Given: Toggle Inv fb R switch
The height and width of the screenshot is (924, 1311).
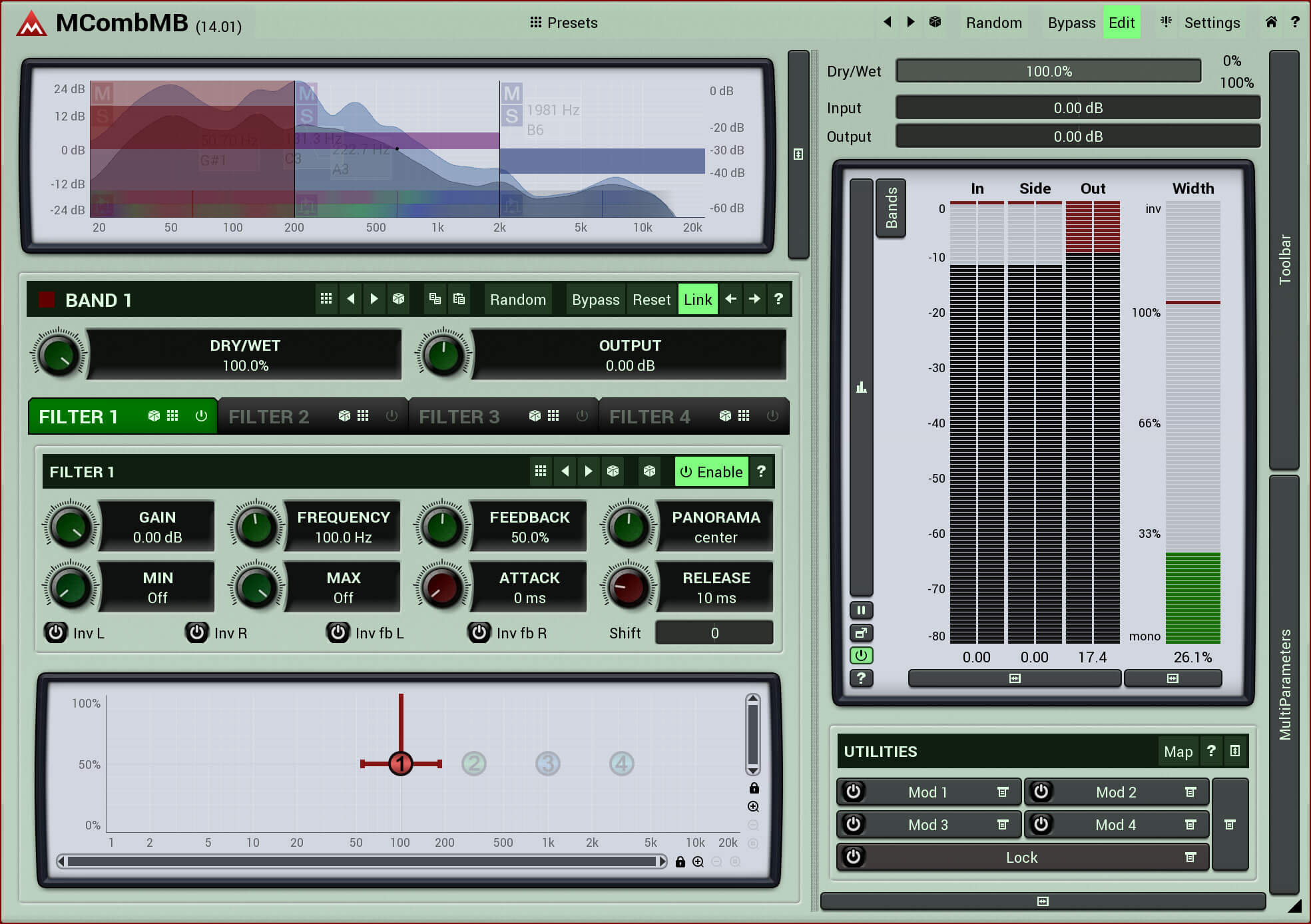Looking at the screenshot, I should pos(479,632).
